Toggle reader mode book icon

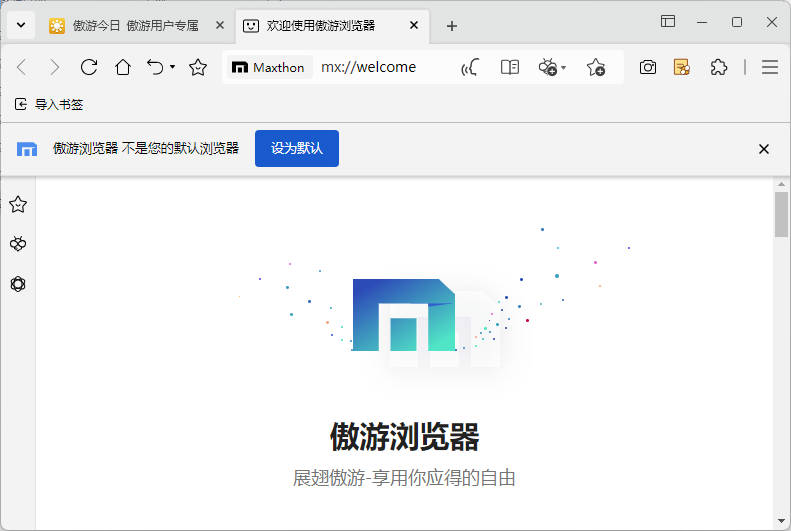tap(510, 67)
